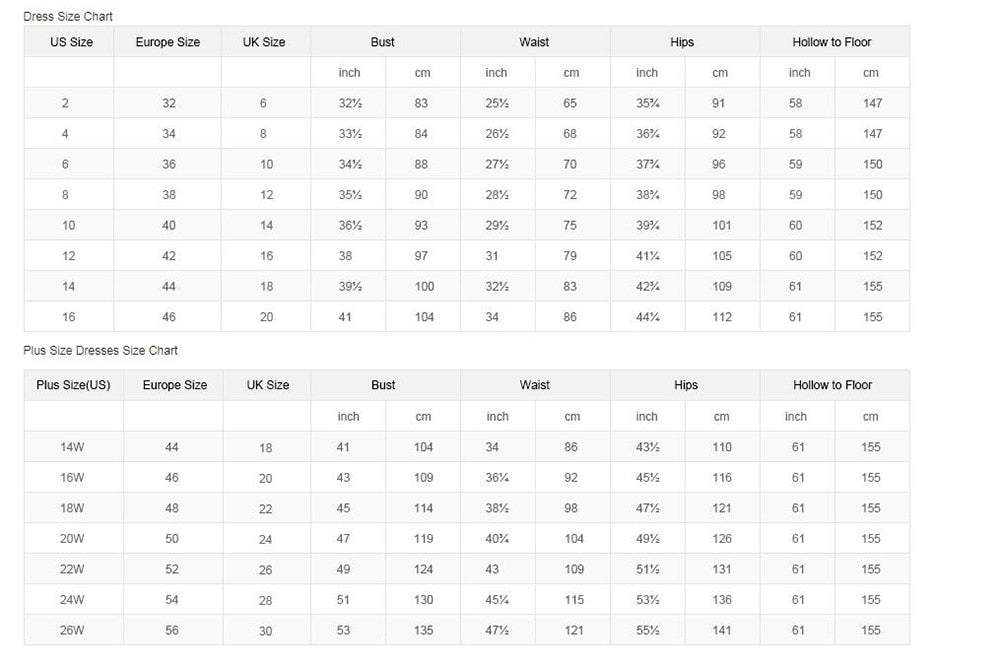This screenshot has height=668, width=1000.
Task: Click hips value 141 cm for size 26W
Action: (x=722, y=631)
